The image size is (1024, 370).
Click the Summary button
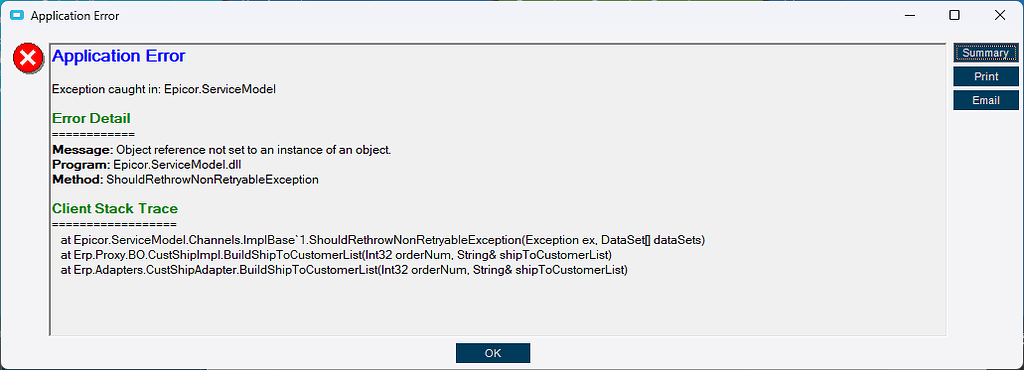coord(985,53)
